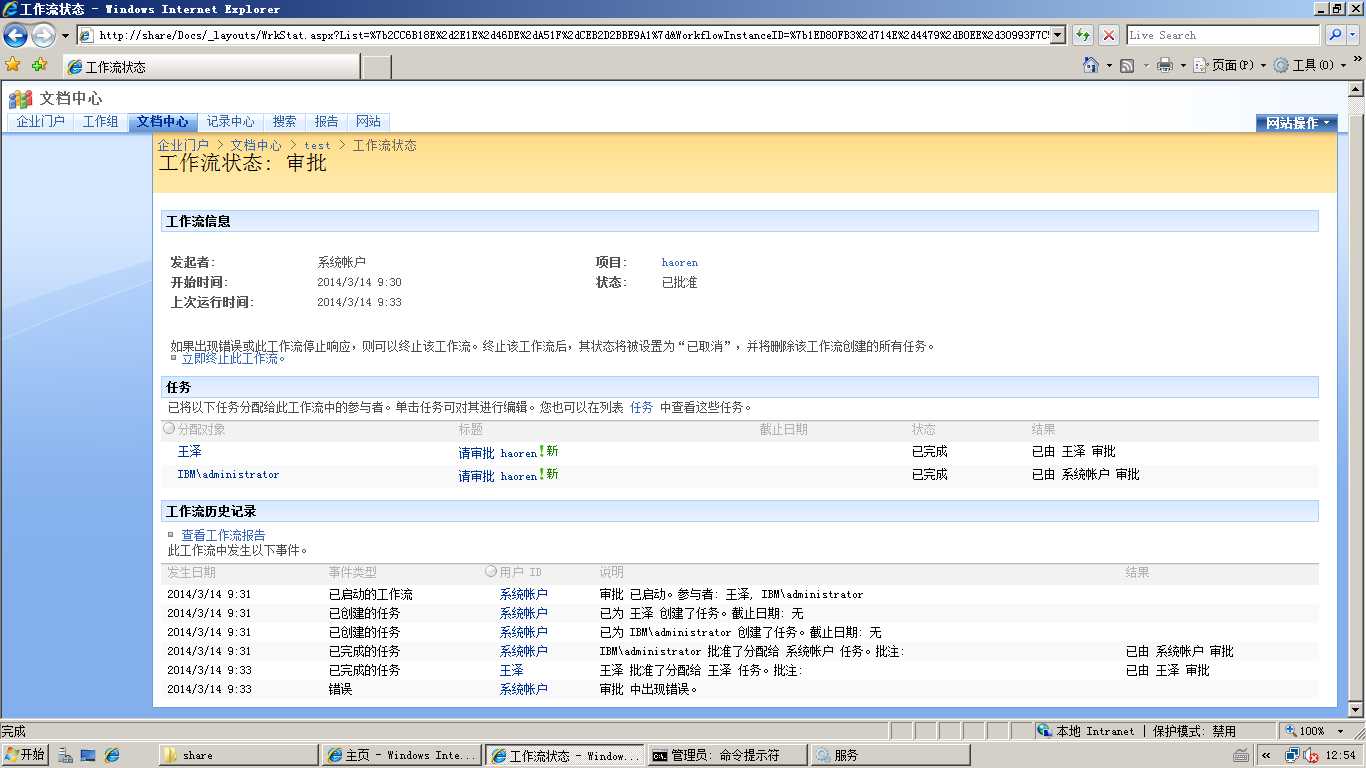Viewport: 1366px width, 768px height.
Task: Click 系统帐户 user link in the 错误 row
Action: click(524, 689)
